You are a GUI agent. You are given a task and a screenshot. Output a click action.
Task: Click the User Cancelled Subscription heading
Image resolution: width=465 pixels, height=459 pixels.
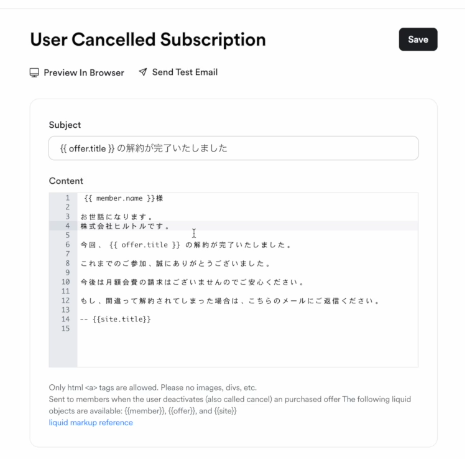click(148, 40)
